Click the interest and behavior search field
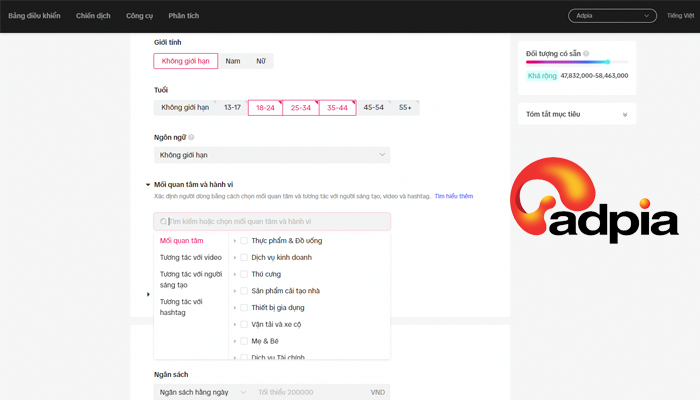 click(272, 221)
